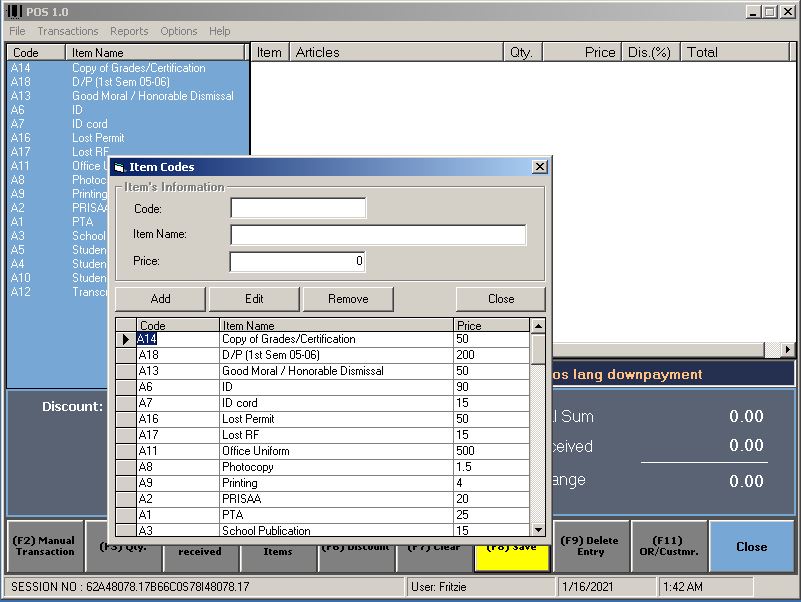Select 'Copy of Grades/Certification' in left list

click(x=138, y=68)
